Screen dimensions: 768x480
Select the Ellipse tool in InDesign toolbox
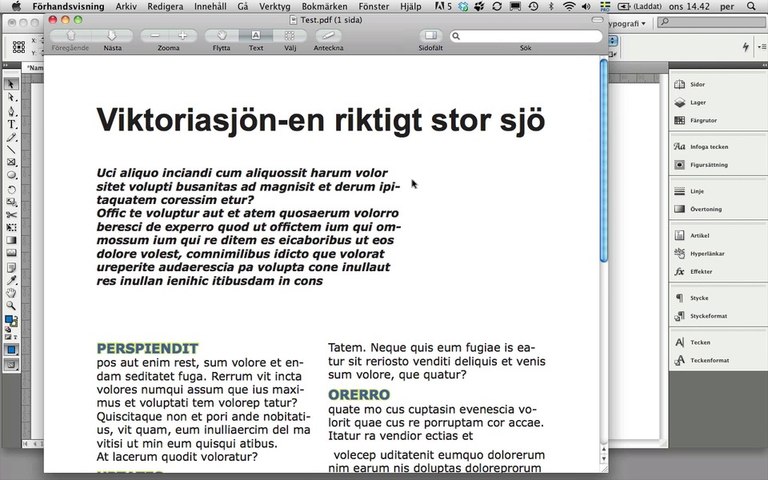pyautogui.click(x=11, y=175)
